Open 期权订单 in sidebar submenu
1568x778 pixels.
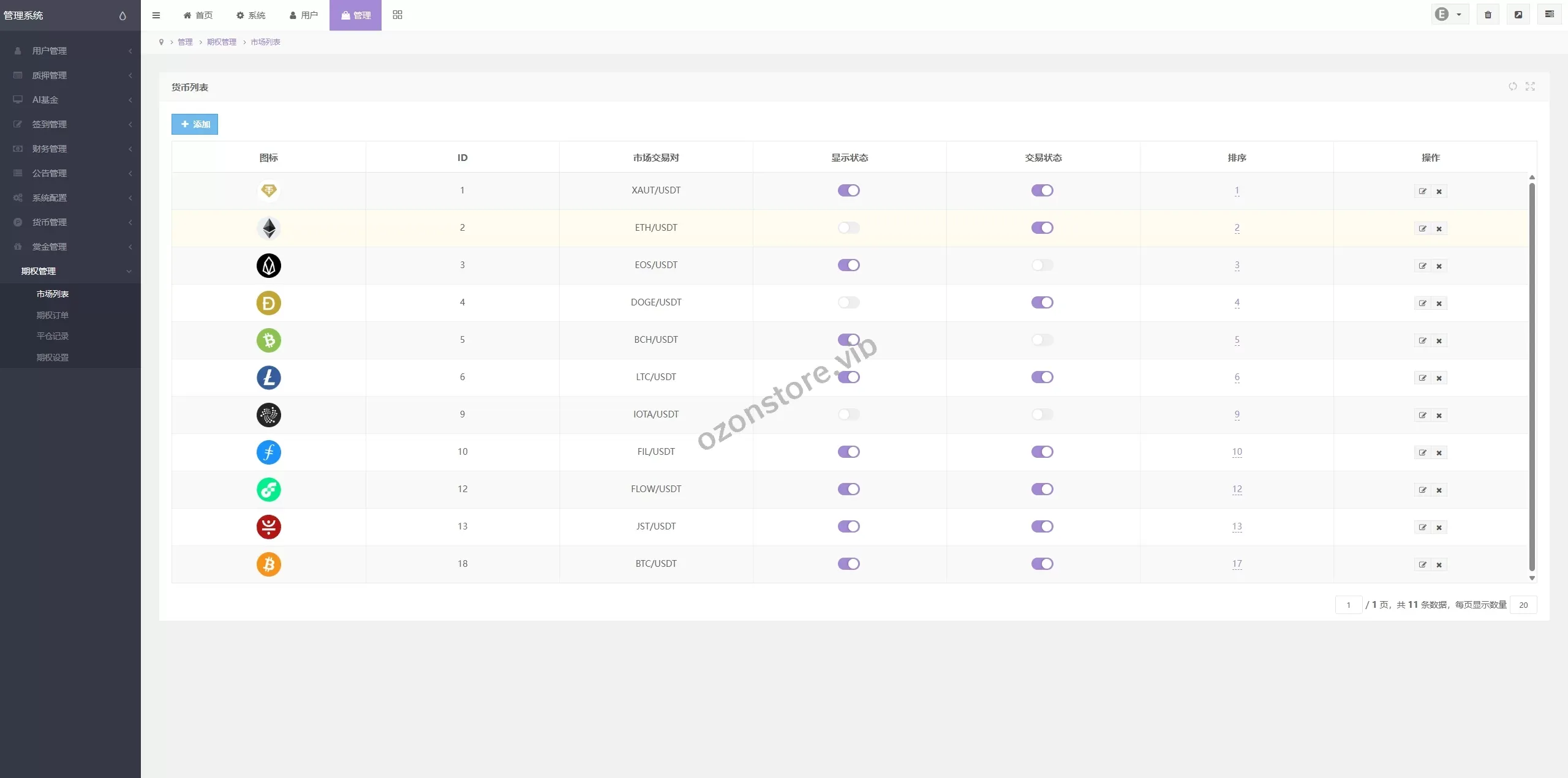[x=53, y=315]
